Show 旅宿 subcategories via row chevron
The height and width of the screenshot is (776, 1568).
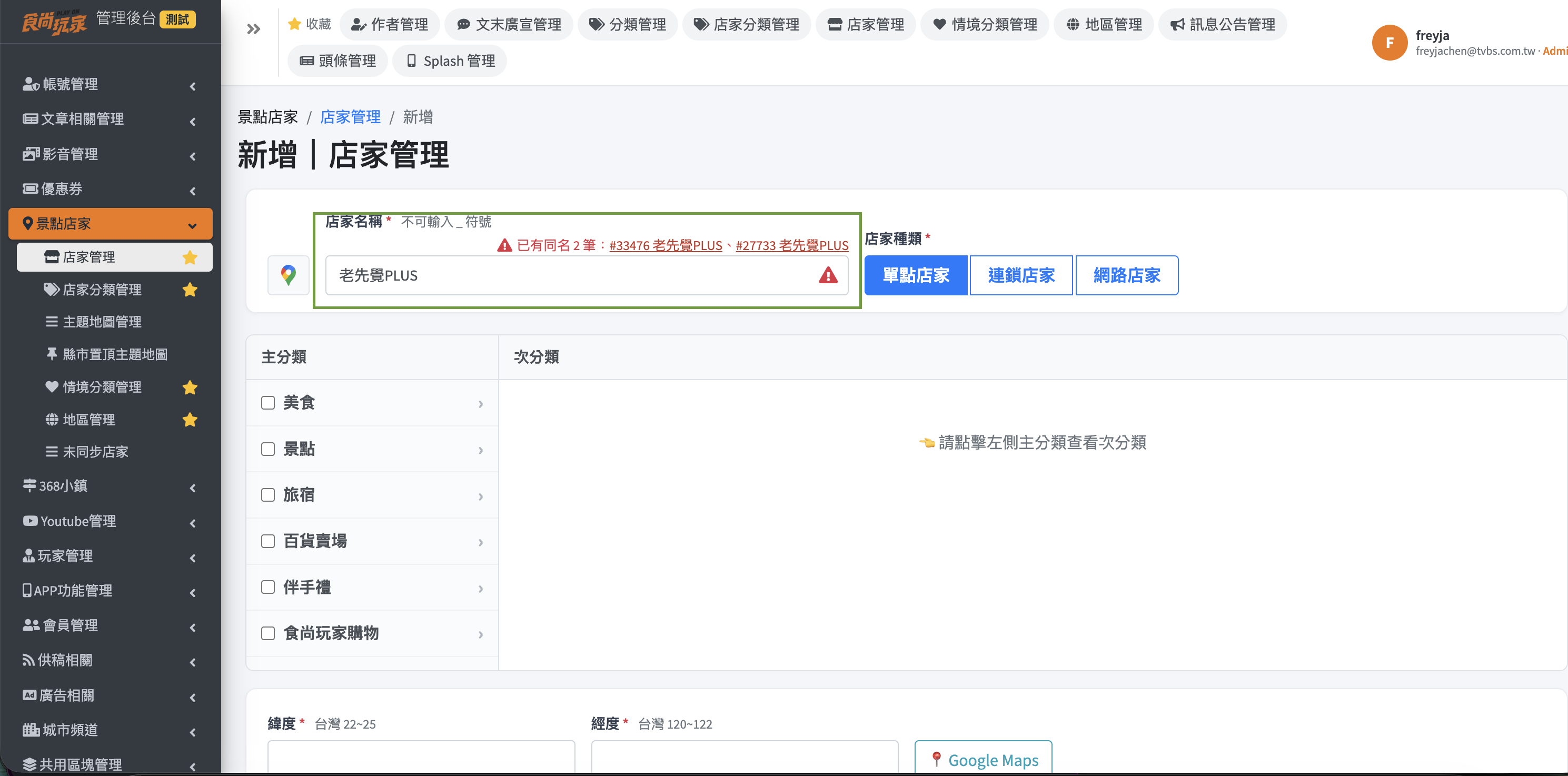[480, 496]
